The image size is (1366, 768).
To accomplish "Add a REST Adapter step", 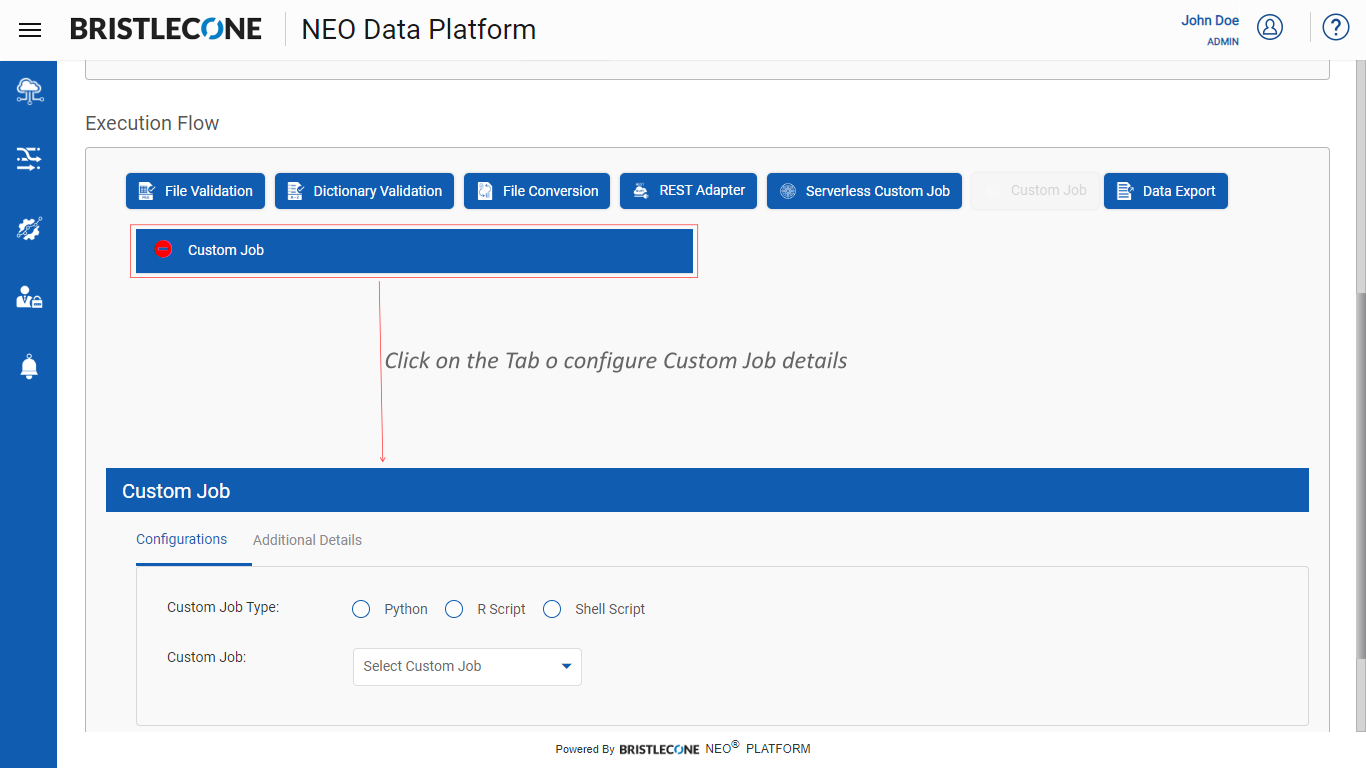I will (688, 191).
